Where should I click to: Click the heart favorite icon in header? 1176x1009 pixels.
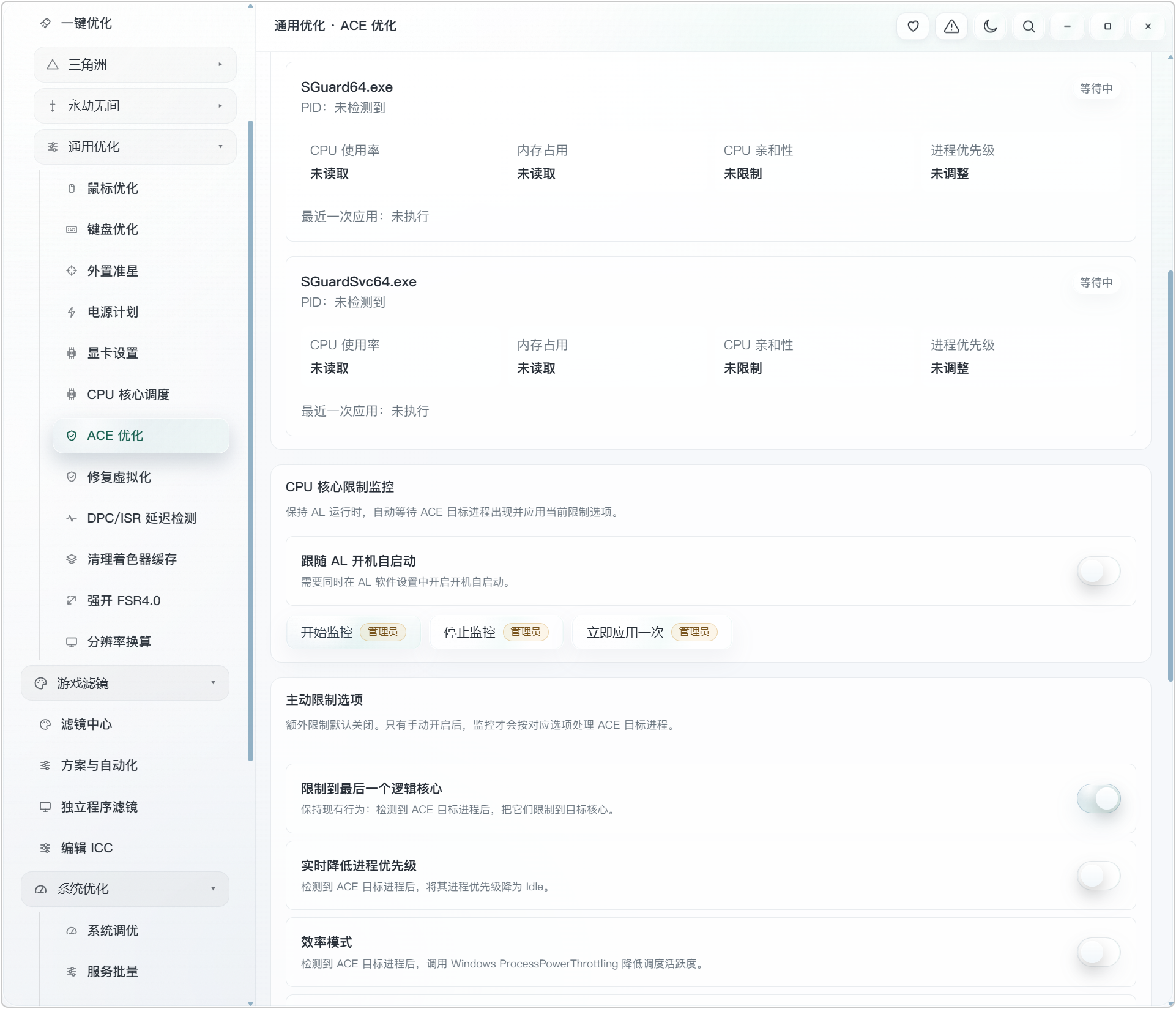913,26
